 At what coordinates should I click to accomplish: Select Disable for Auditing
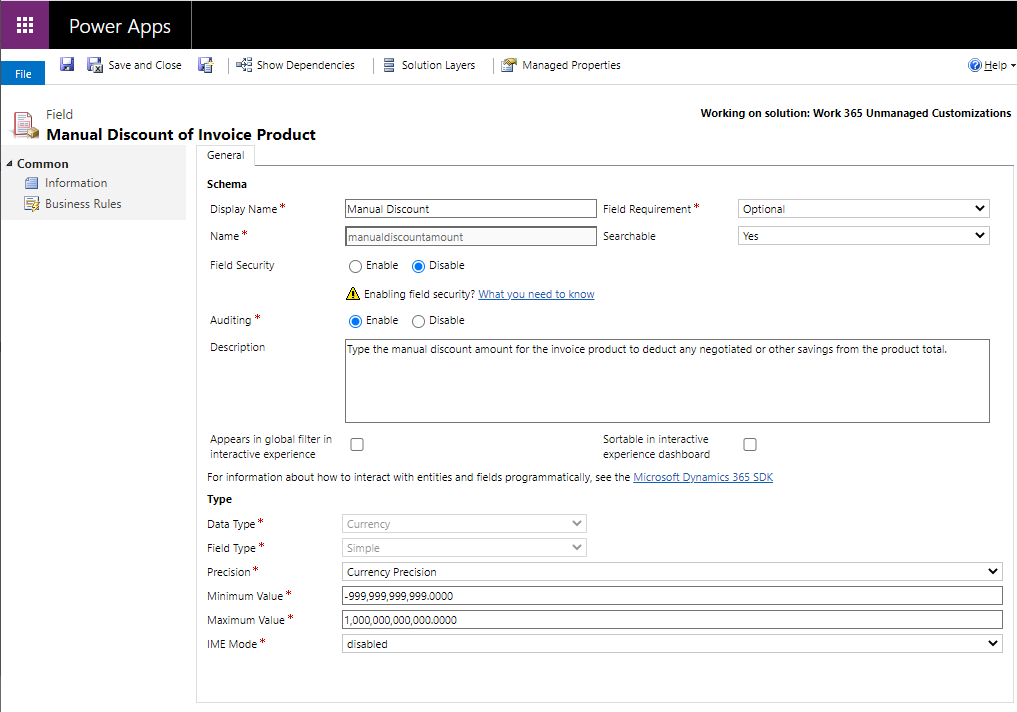[418, 321]
